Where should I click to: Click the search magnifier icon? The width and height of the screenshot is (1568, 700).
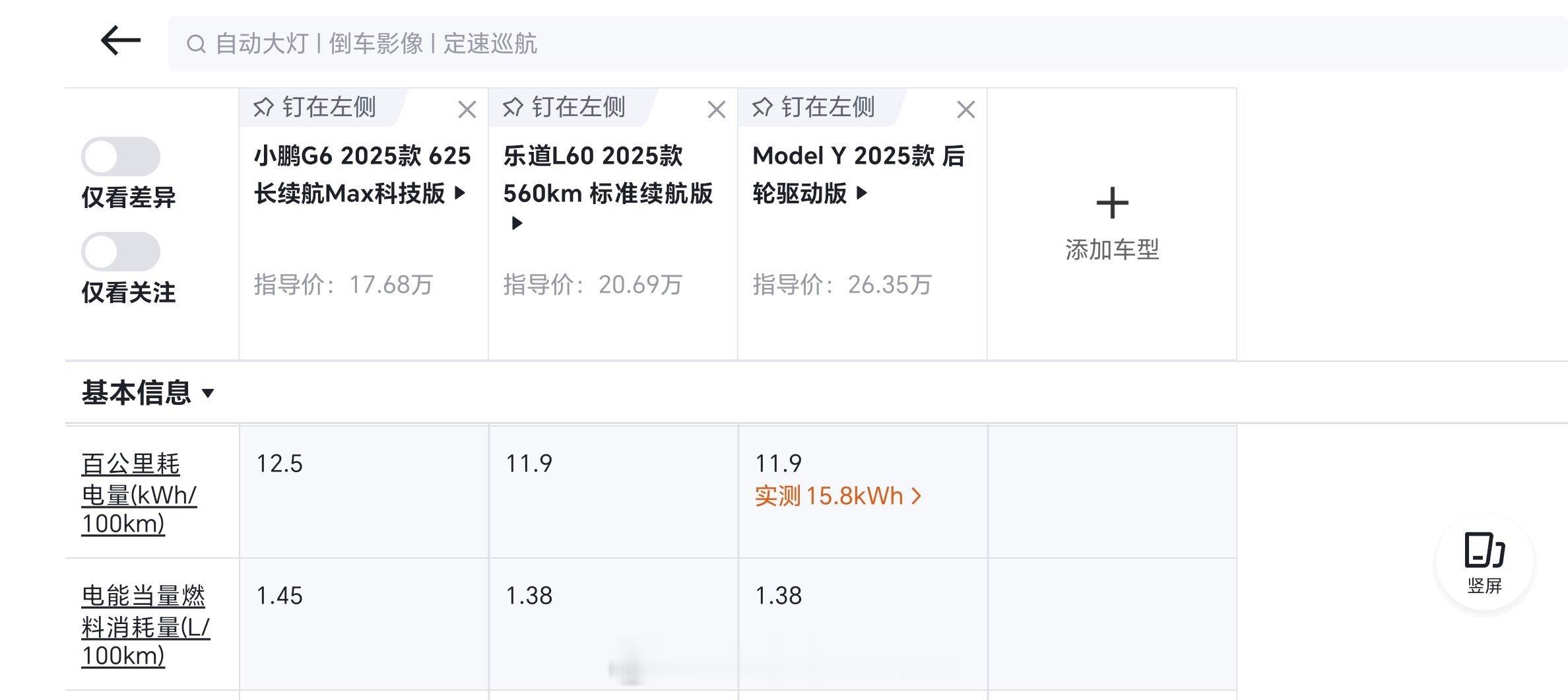click(x=196, y=44)
